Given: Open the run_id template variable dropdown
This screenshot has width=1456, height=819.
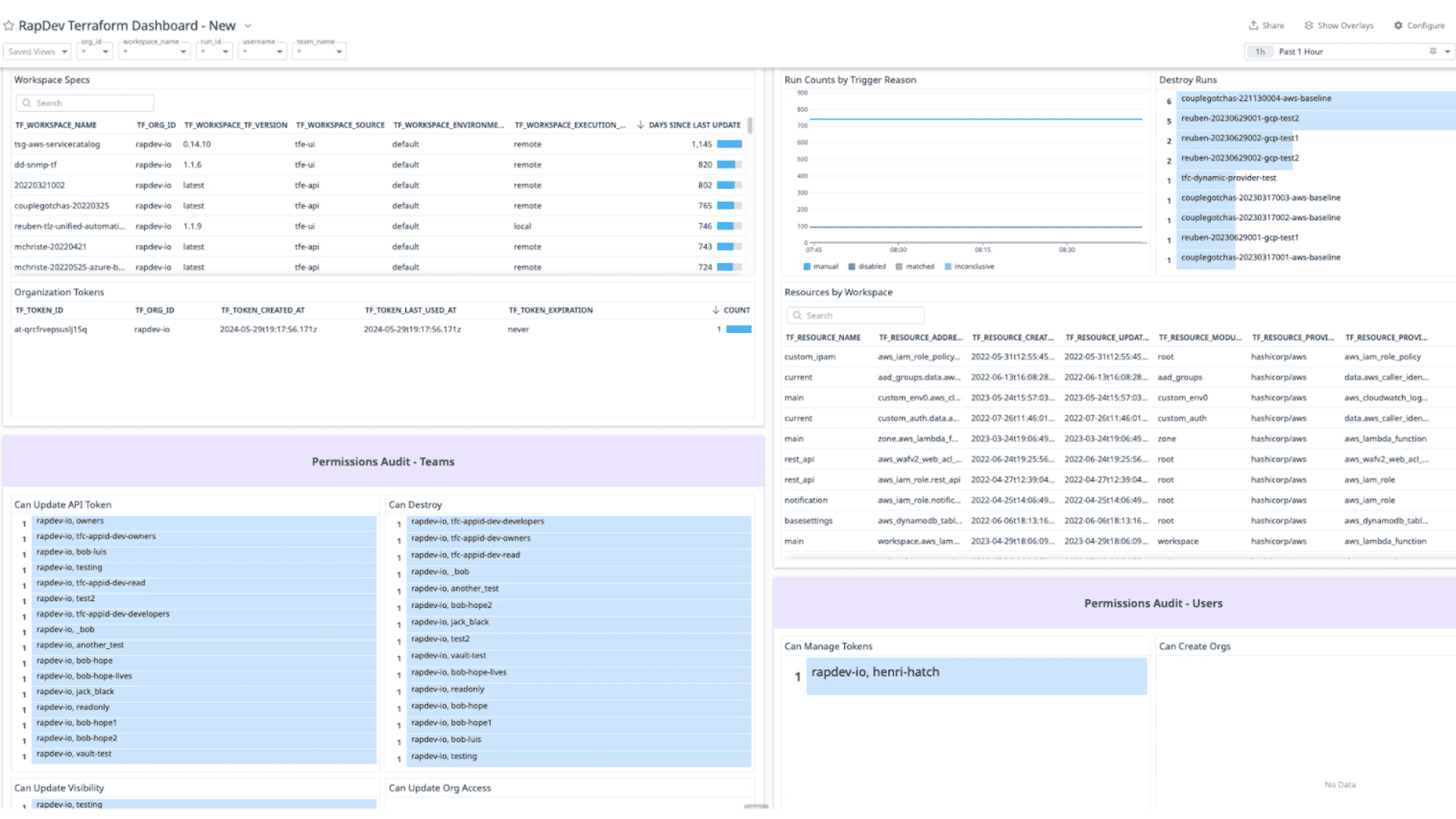Looking at the screenshot, I should [x=214, y=52].
